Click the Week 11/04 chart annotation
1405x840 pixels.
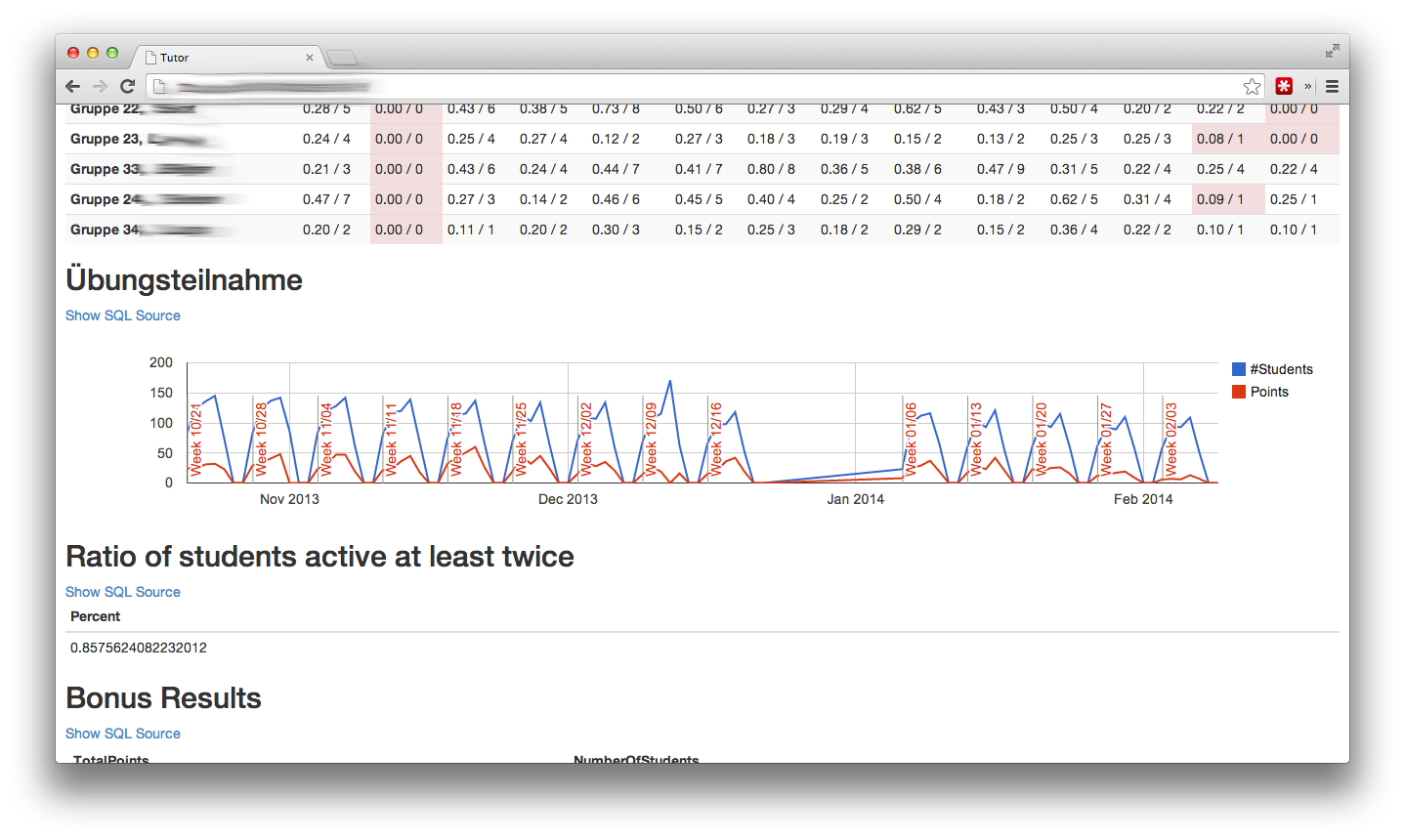tap(326, 440)
